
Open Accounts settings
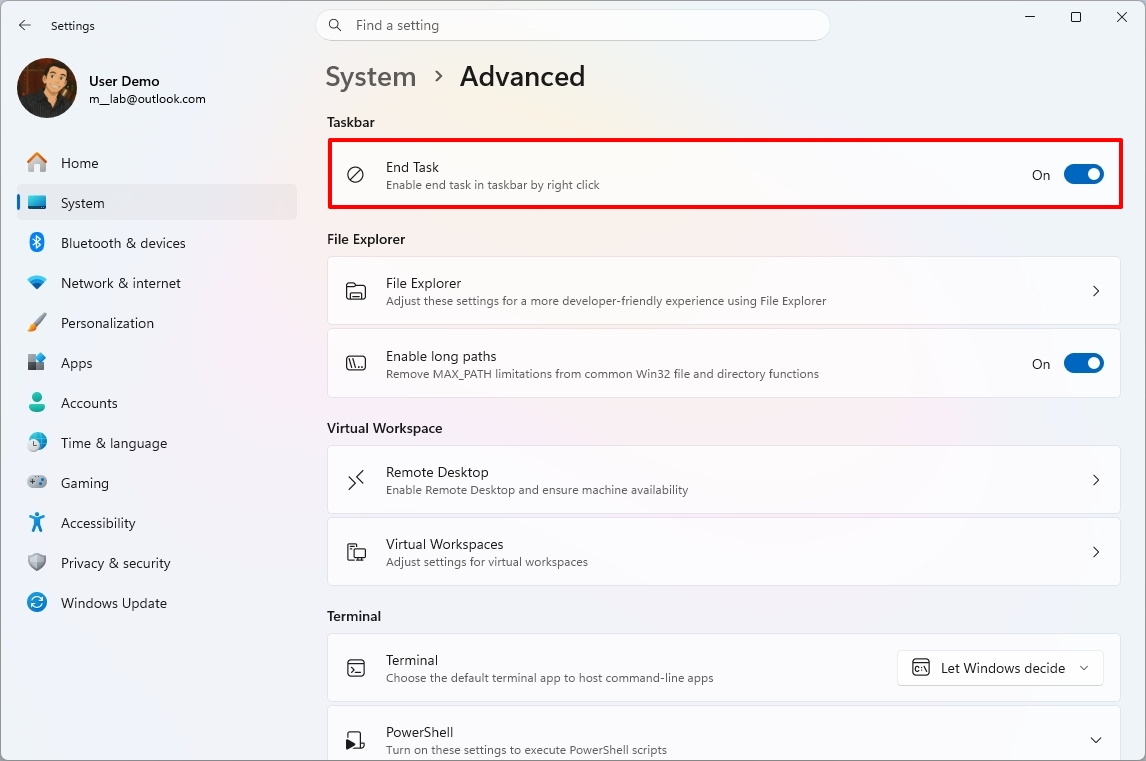point(156,403)
